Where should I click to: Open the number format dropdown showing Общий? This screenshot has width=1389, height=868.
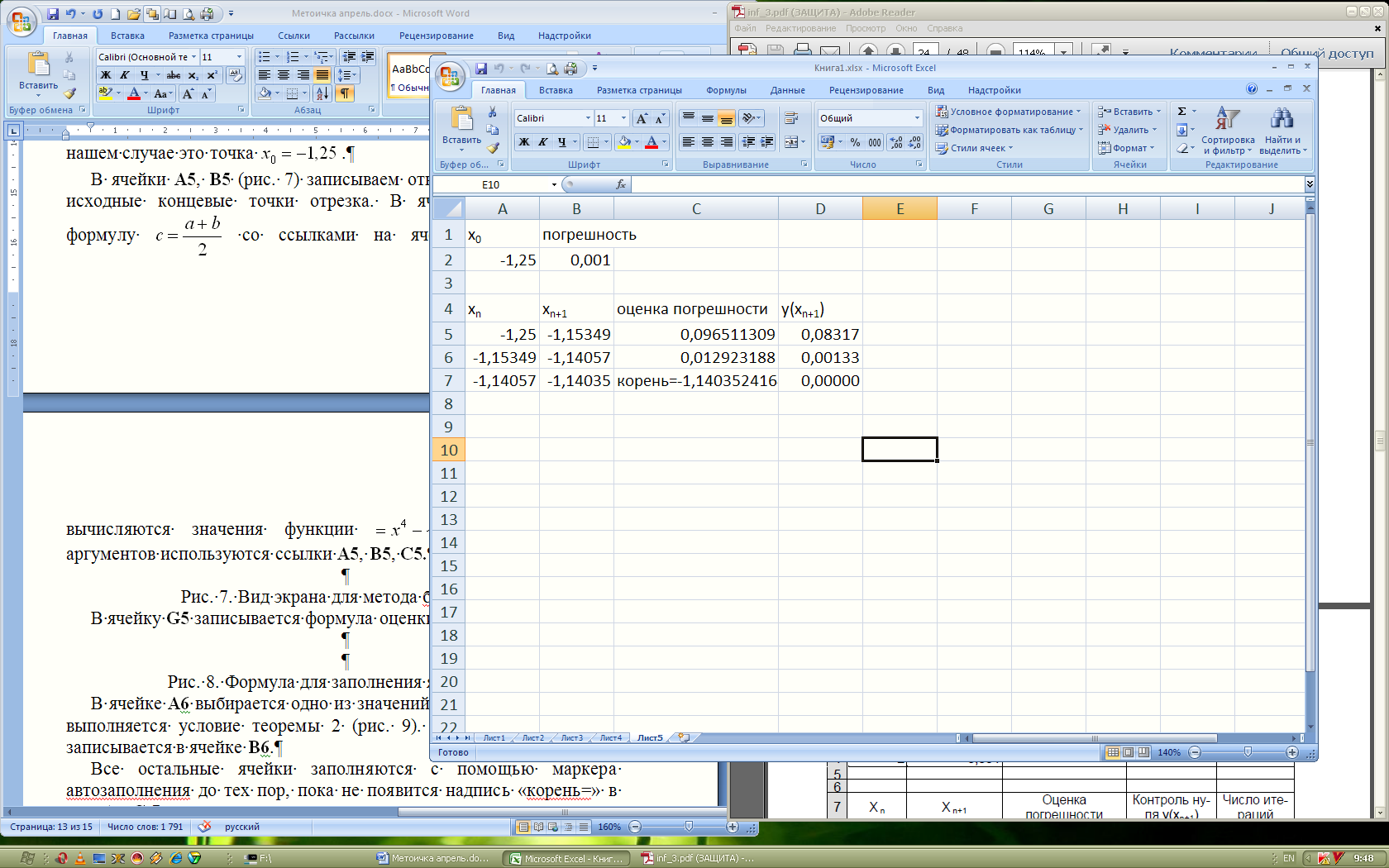[917, 118]
